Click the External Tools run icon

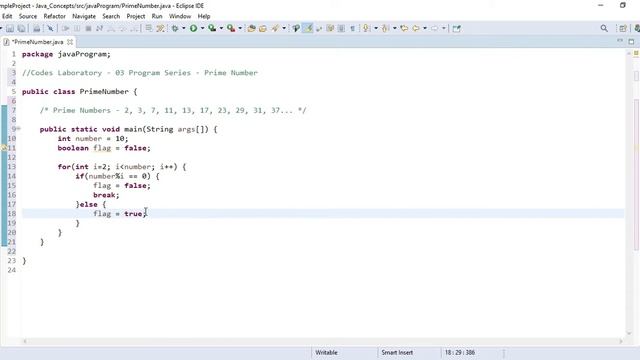(231, 28)
